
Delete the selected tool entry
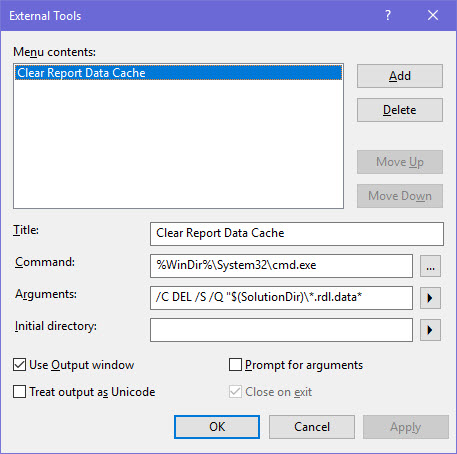400,110
